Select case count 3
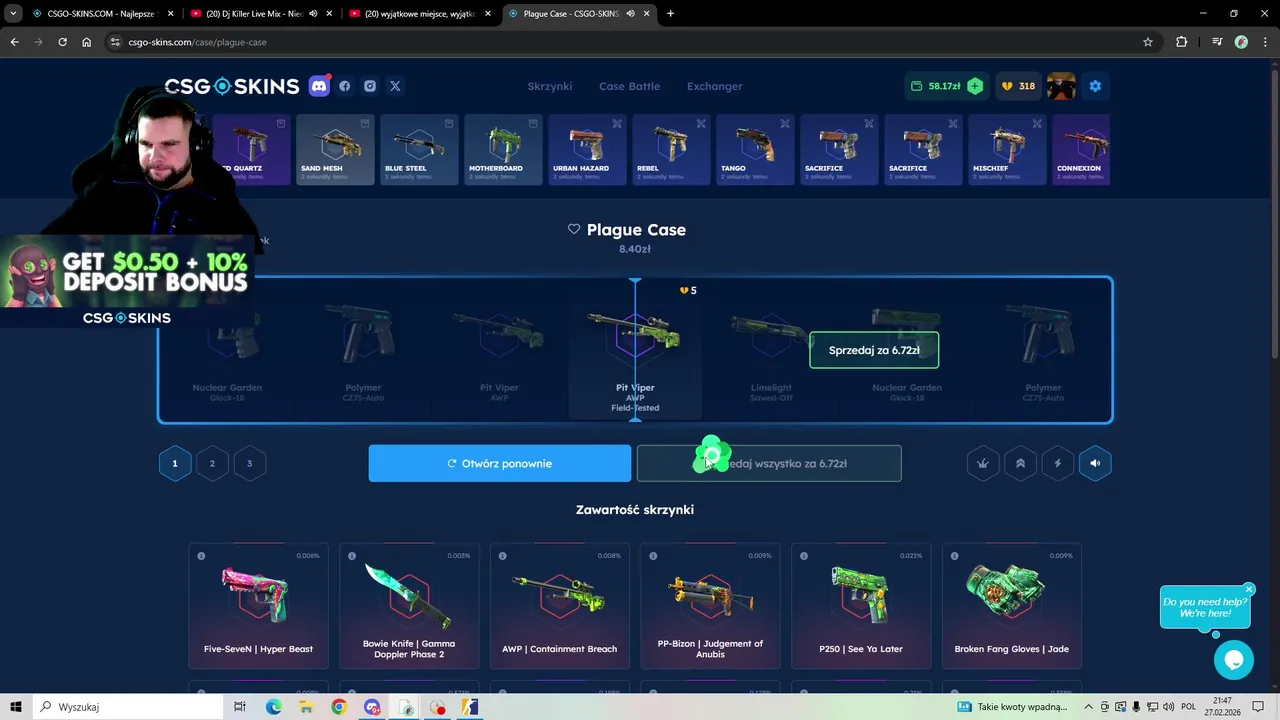Image resolution: width=1280 pixels, height=720 pixels. pyautogui.click(x=250, y=463)
